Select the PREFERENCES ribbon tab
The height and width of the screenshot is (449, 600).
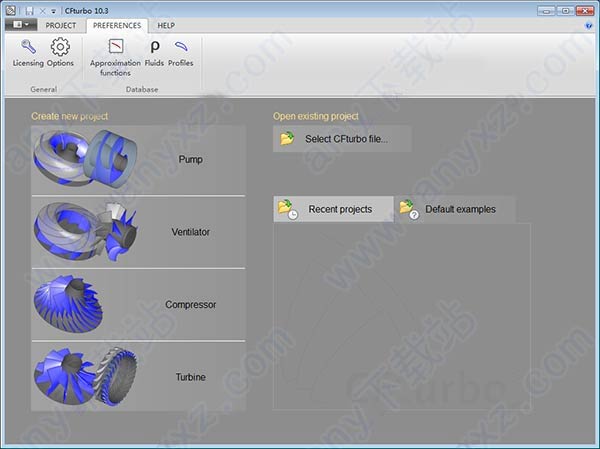117,26
